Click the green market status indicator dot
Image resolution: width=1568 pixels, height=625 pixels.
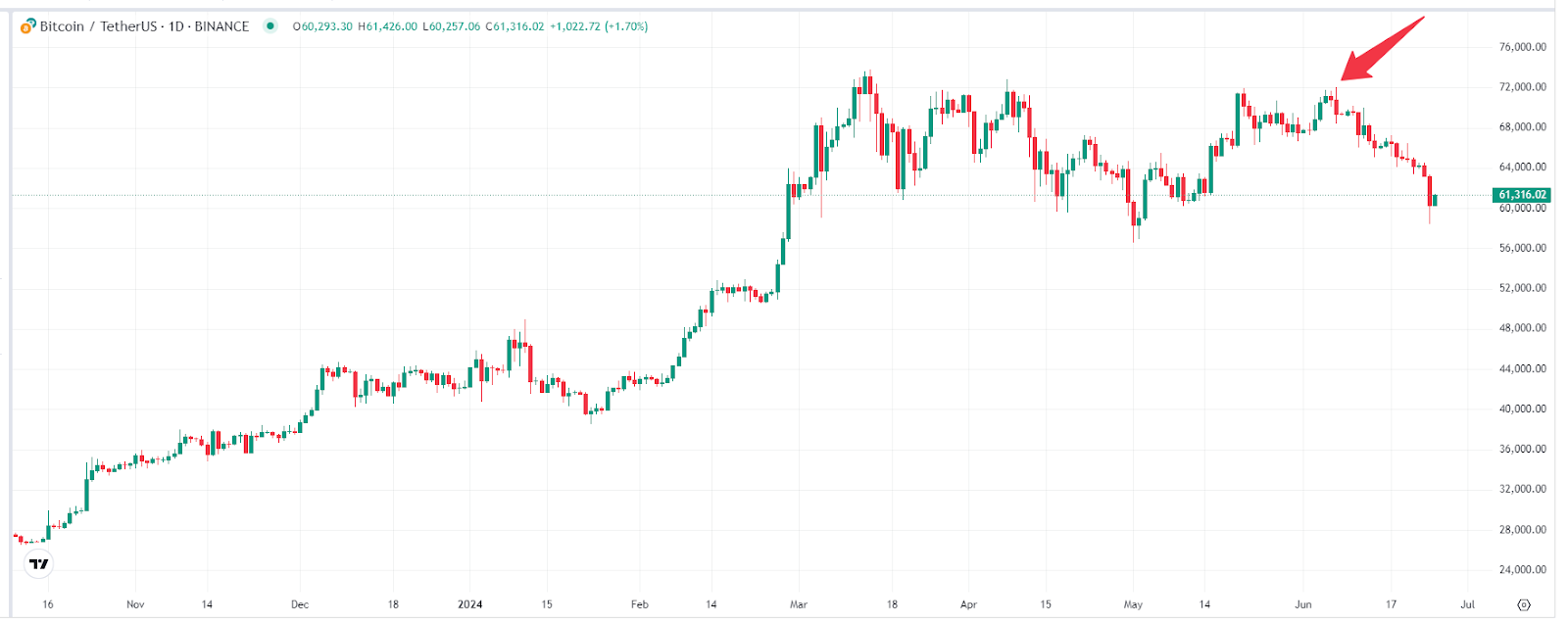click(x=269, y=26)
